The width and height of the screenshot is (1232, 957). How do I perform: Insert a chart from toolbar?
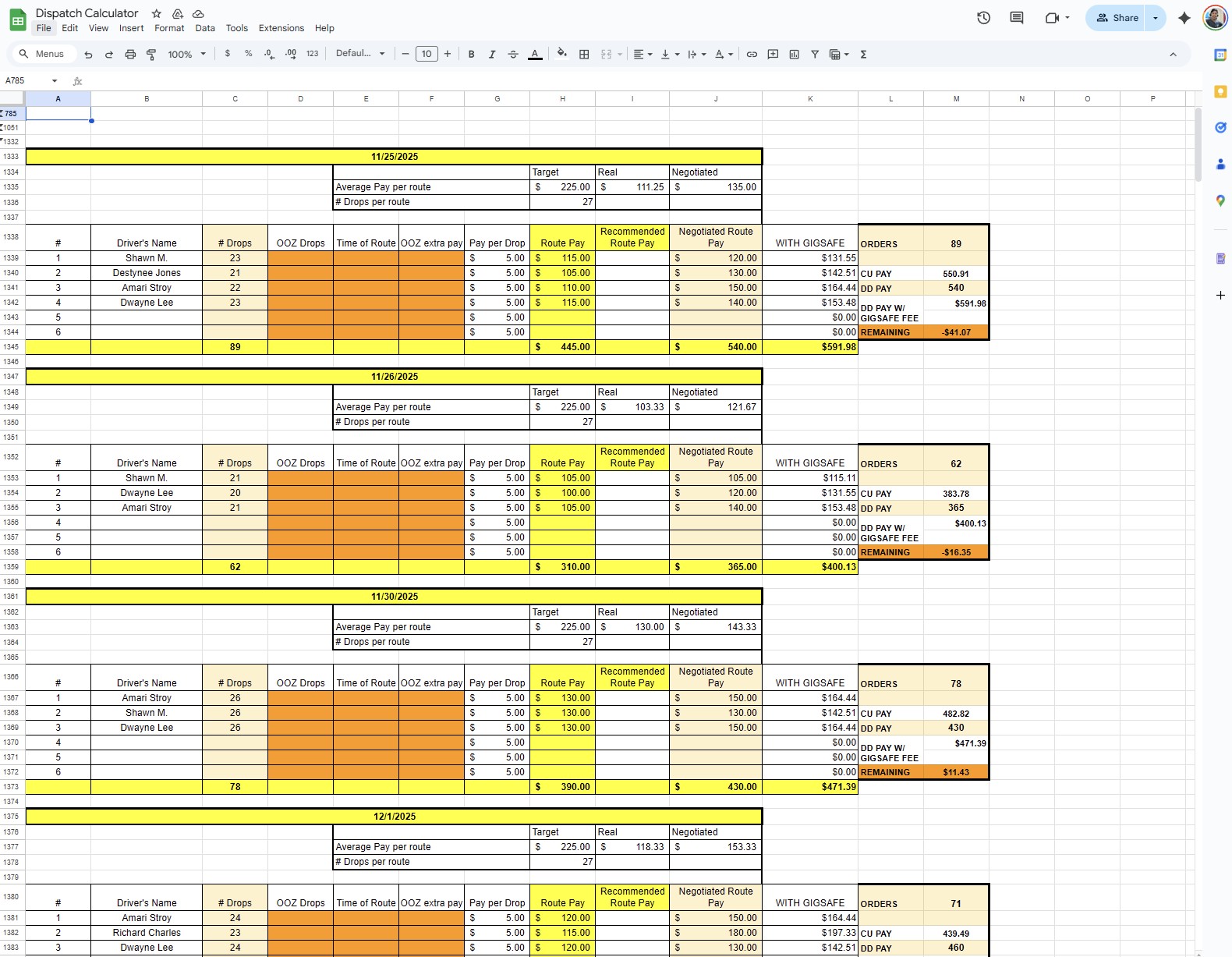click(x=794, y=55)
